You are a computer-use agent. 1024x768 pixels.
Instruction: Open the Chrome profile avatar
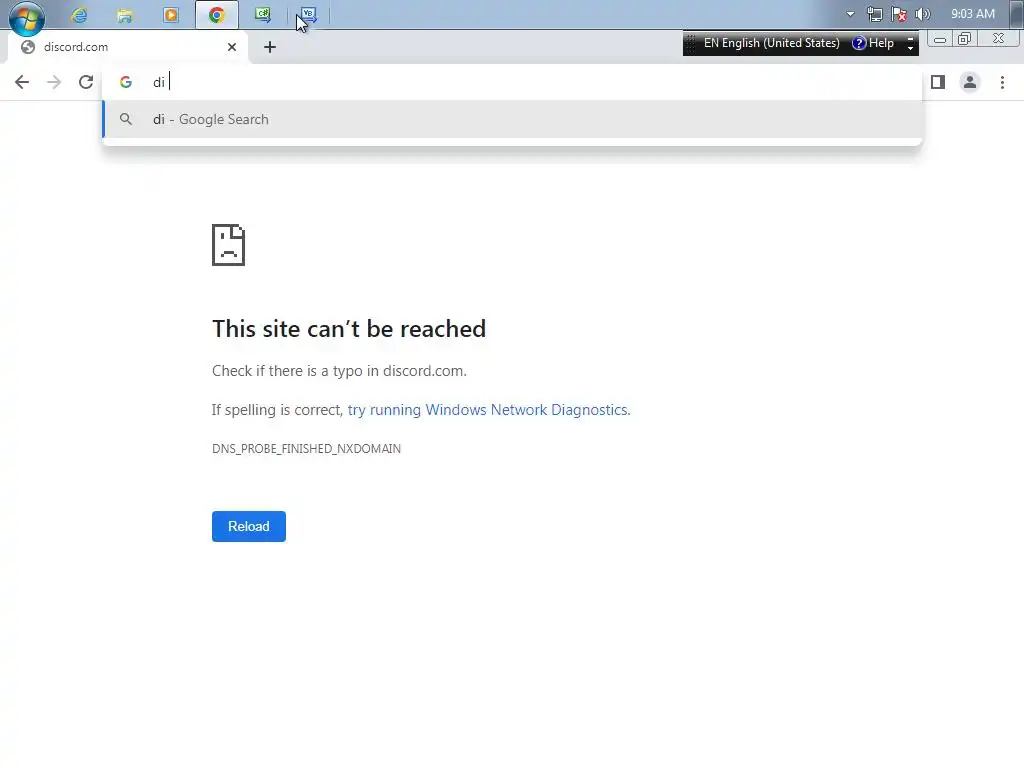[x=970, y=82]
